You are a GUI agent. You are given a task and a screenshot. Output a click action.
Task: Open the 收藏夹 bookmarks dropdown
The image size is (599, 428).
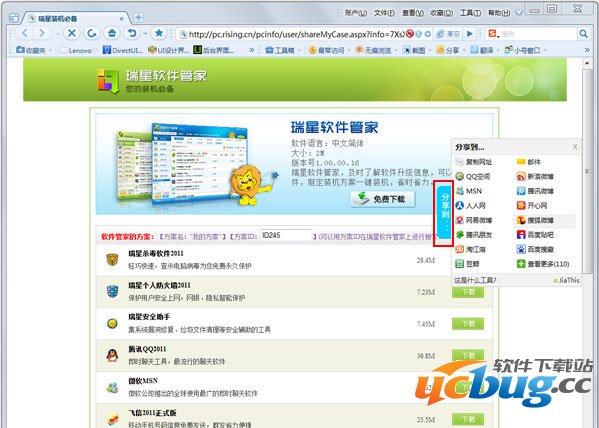[34, 50]
